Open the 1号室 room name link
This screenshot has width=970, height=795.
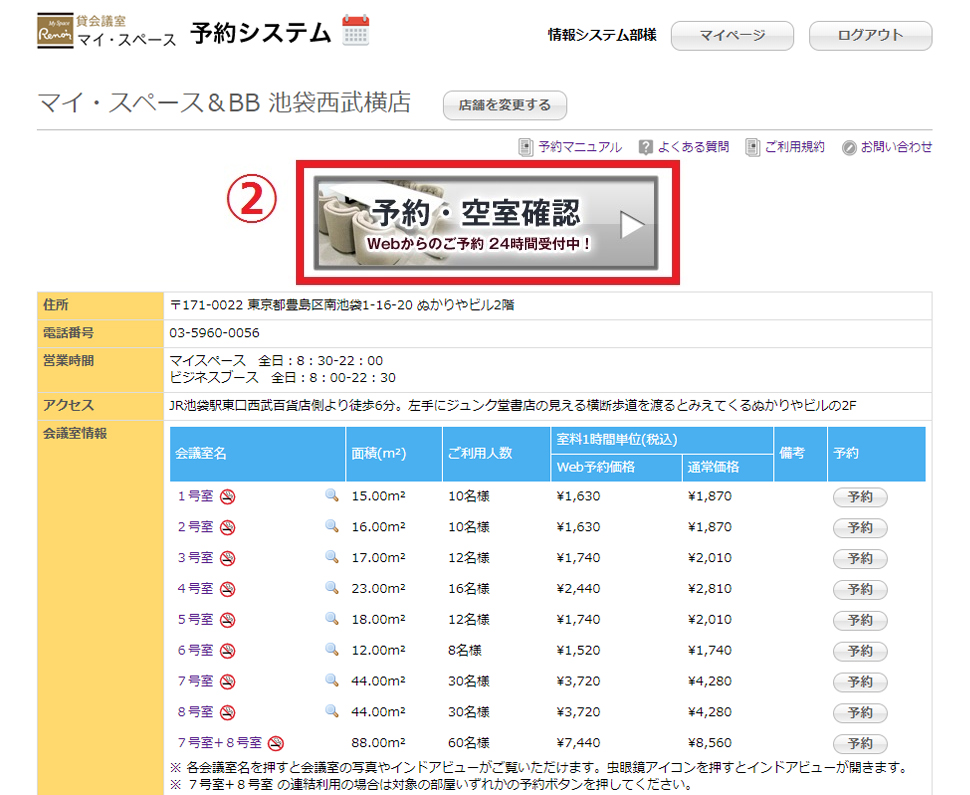(195, 497)
